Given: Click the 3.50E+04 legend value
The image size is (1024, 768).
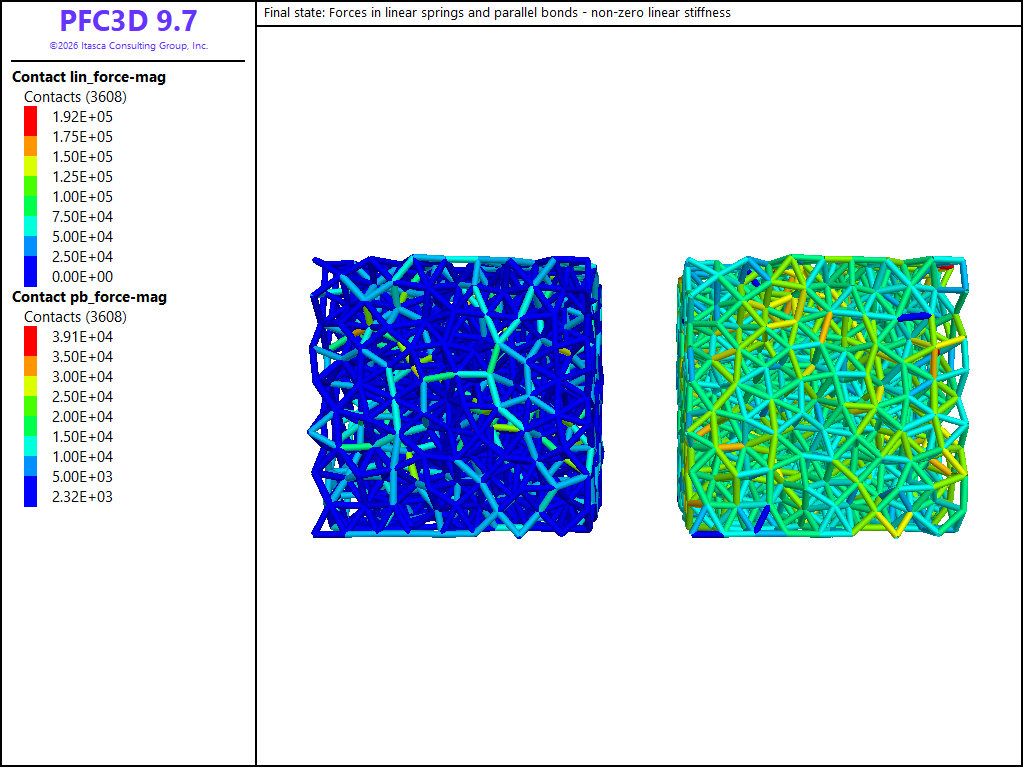Looking at the screenshot, I should tap(82, 357).
